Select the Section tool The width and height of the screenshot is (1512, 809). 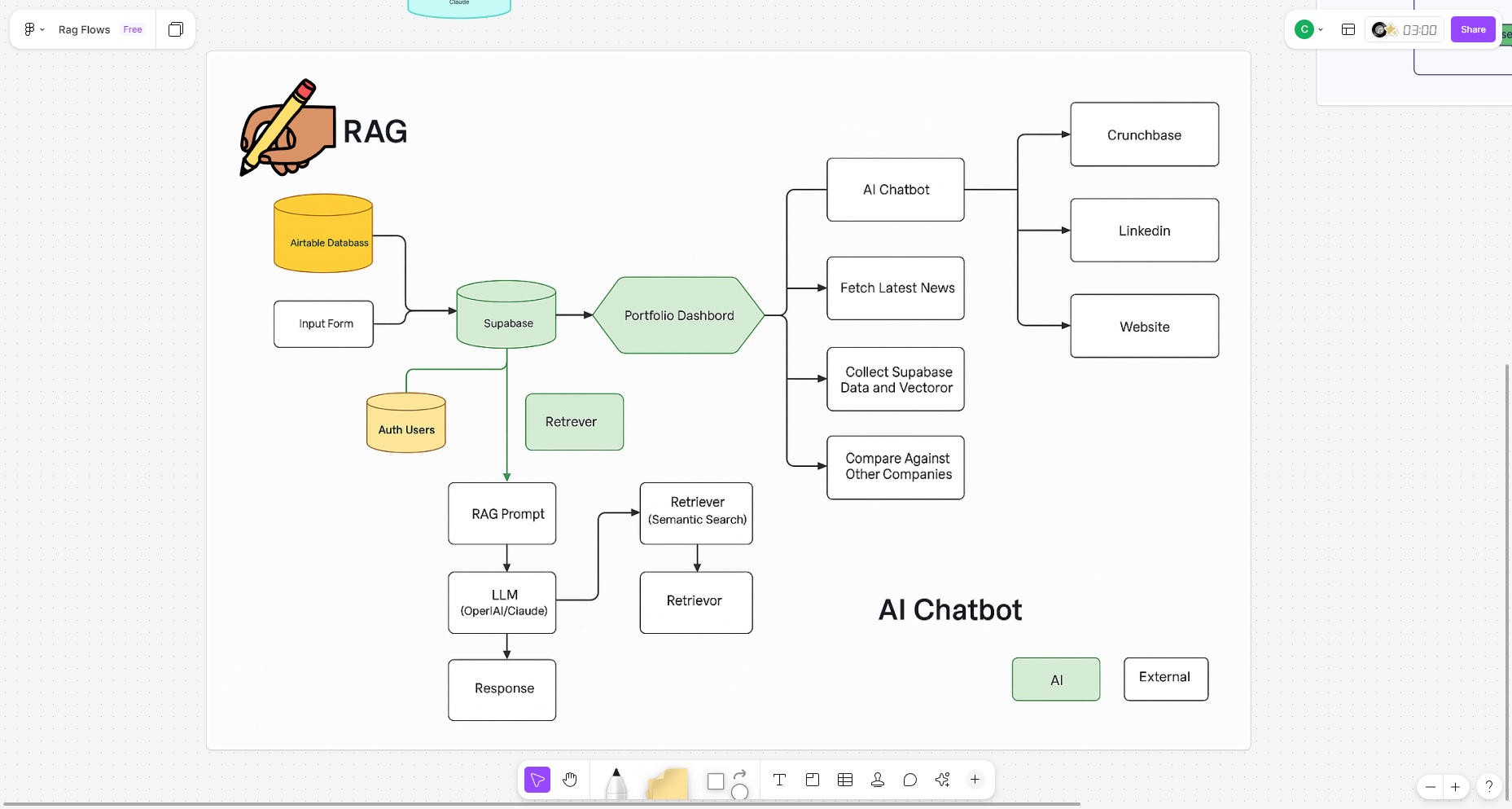[813, 780]
